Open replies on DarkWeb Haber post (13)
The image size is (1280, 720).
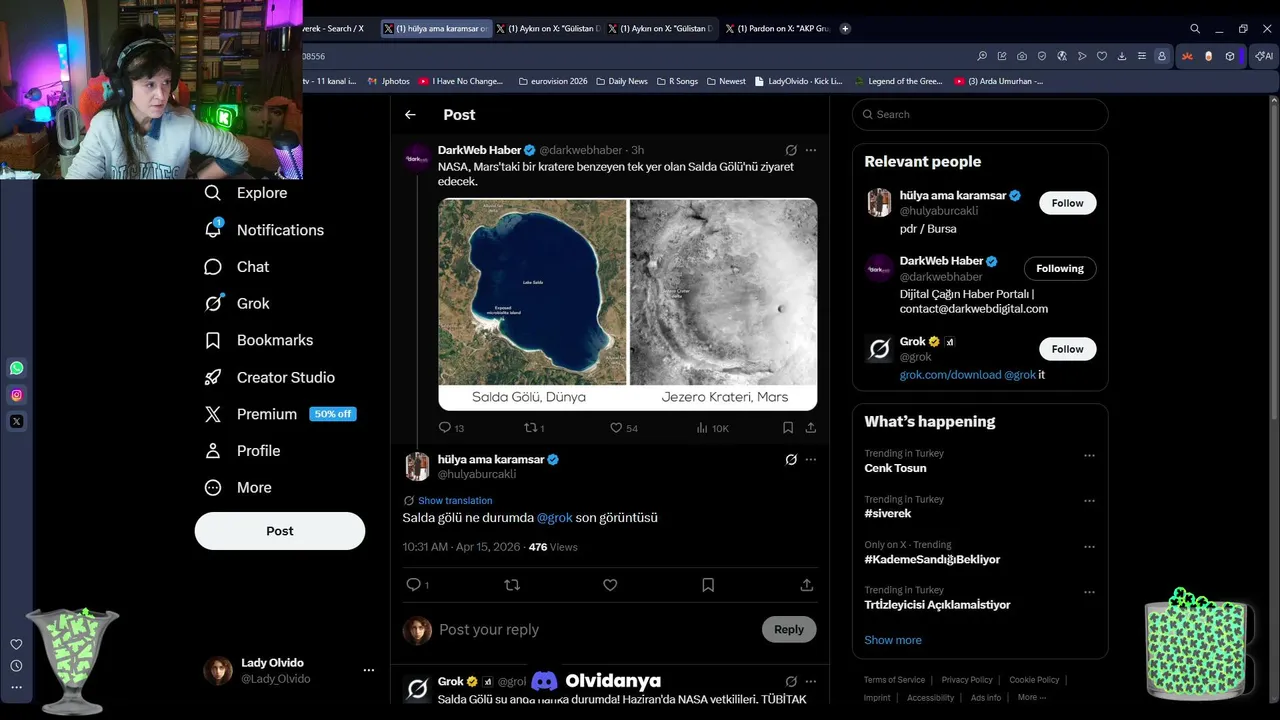pyautogui.click(x=451, y=428)
